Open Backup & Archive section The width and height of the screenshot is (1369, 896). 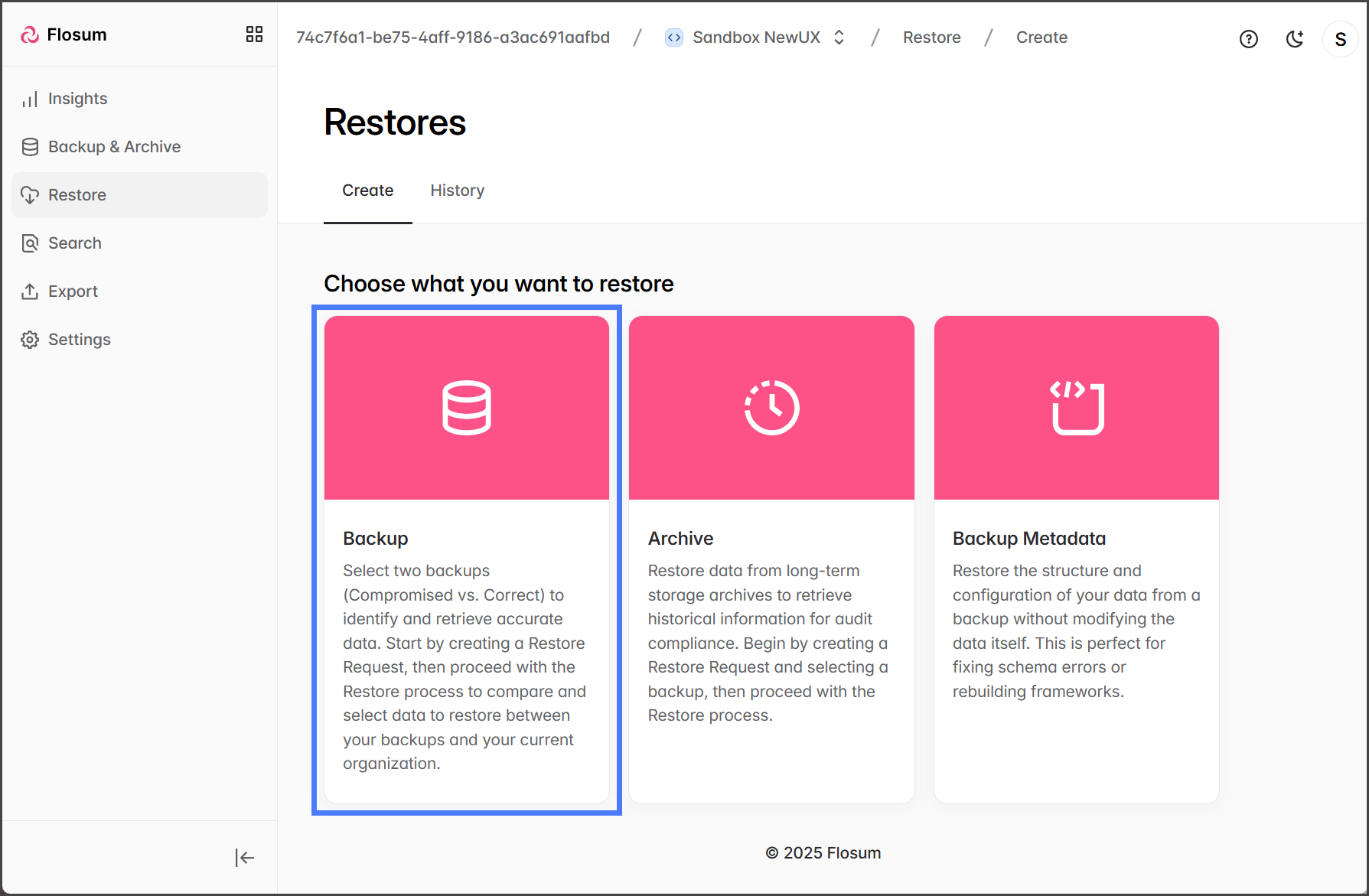[x=114, y=147]
